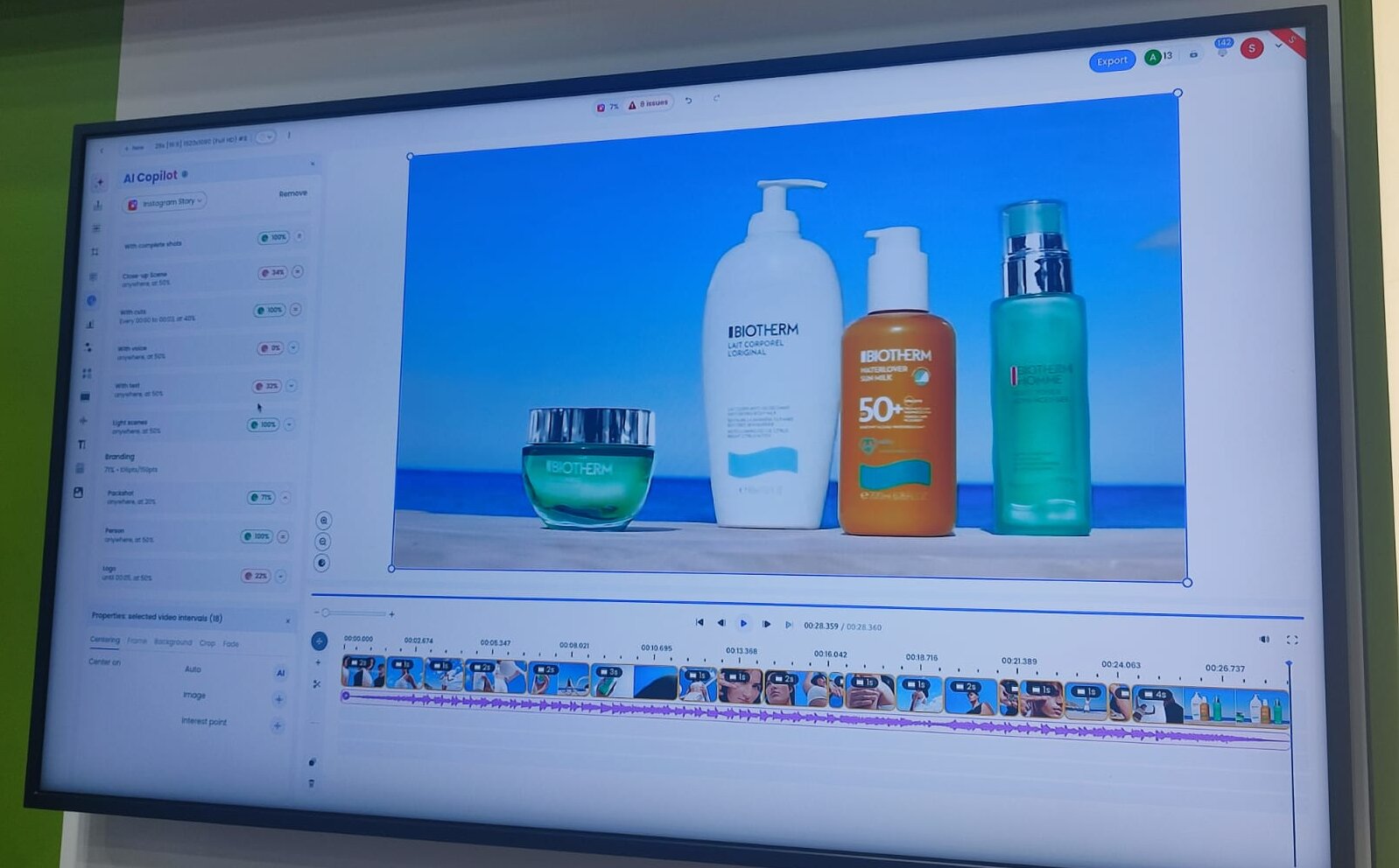
Task: Expand the account chevron beside avatar
Action: click(1278, 45)
